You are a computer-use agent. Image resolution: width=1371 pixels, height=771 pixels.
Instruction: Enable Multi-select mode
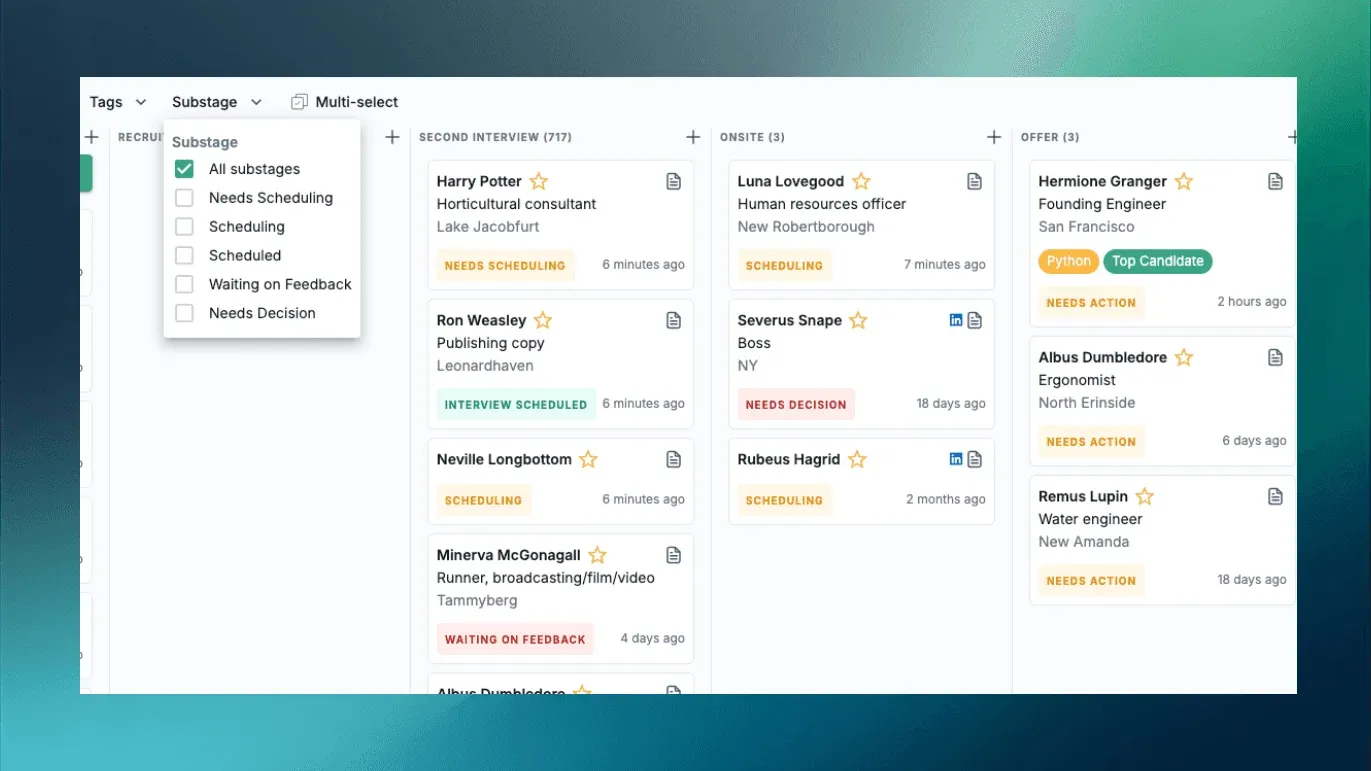click(x=344, y=102)
